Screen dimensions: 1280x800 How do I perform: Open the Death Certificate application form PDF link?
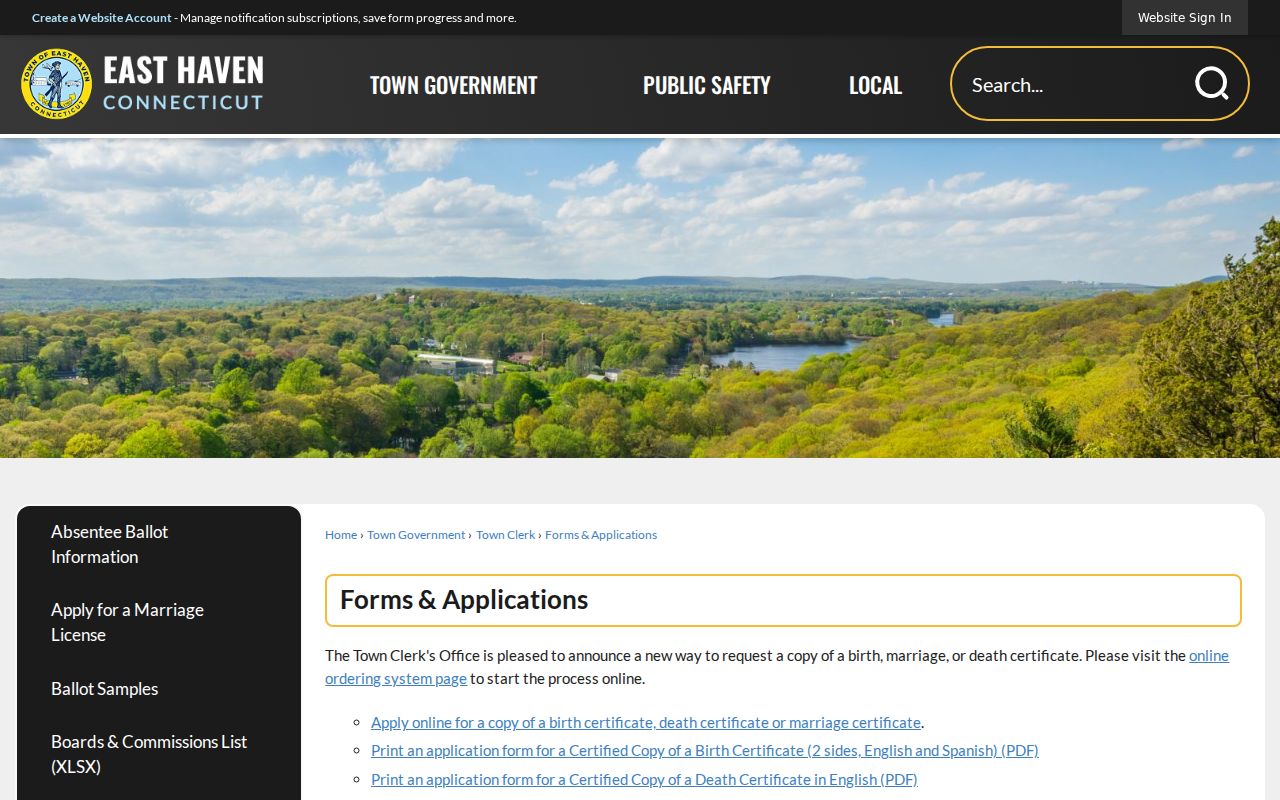pos(644,779)
